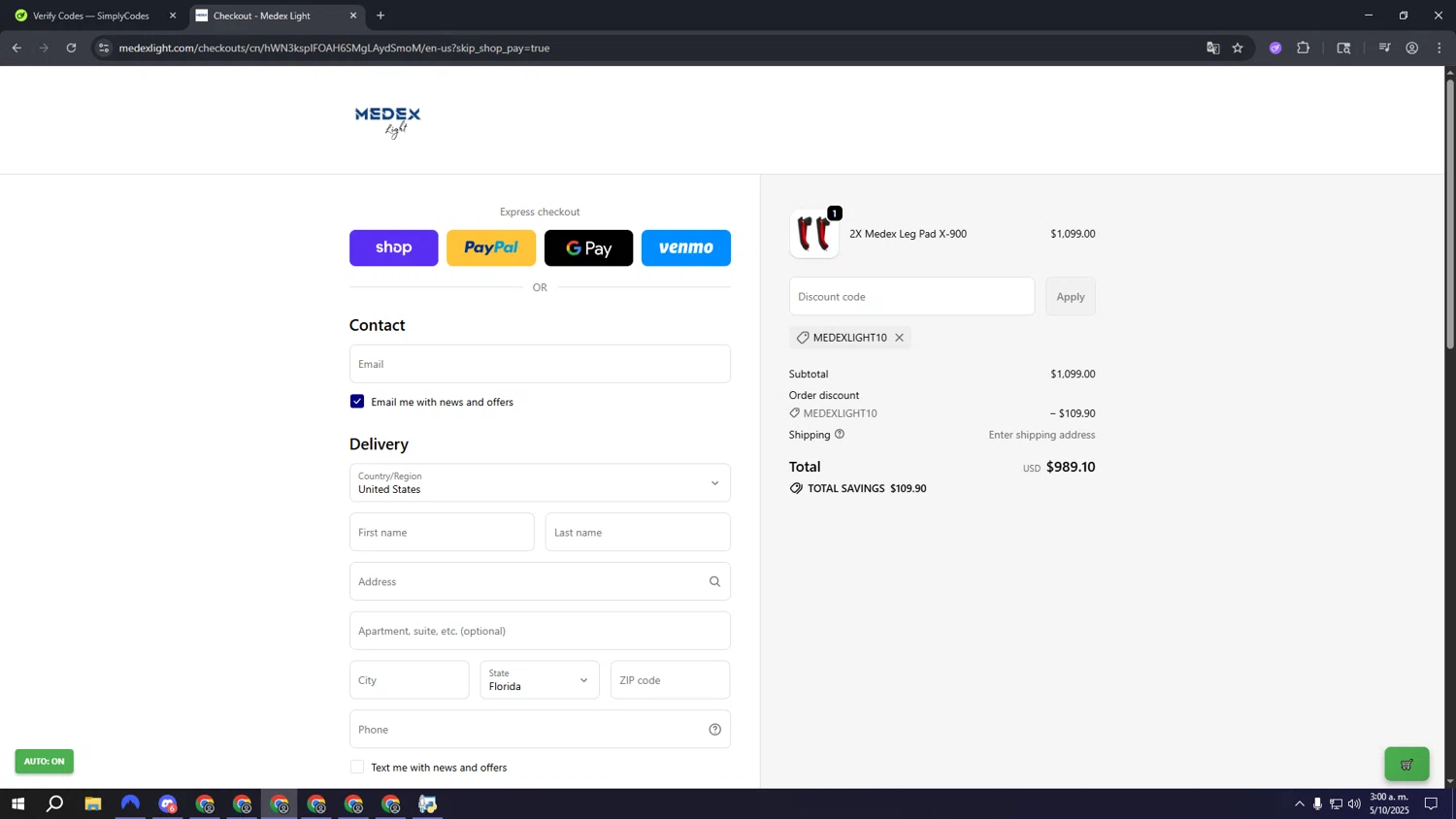
Task: Click the Last name field
Action: click(x=638, y=533)
